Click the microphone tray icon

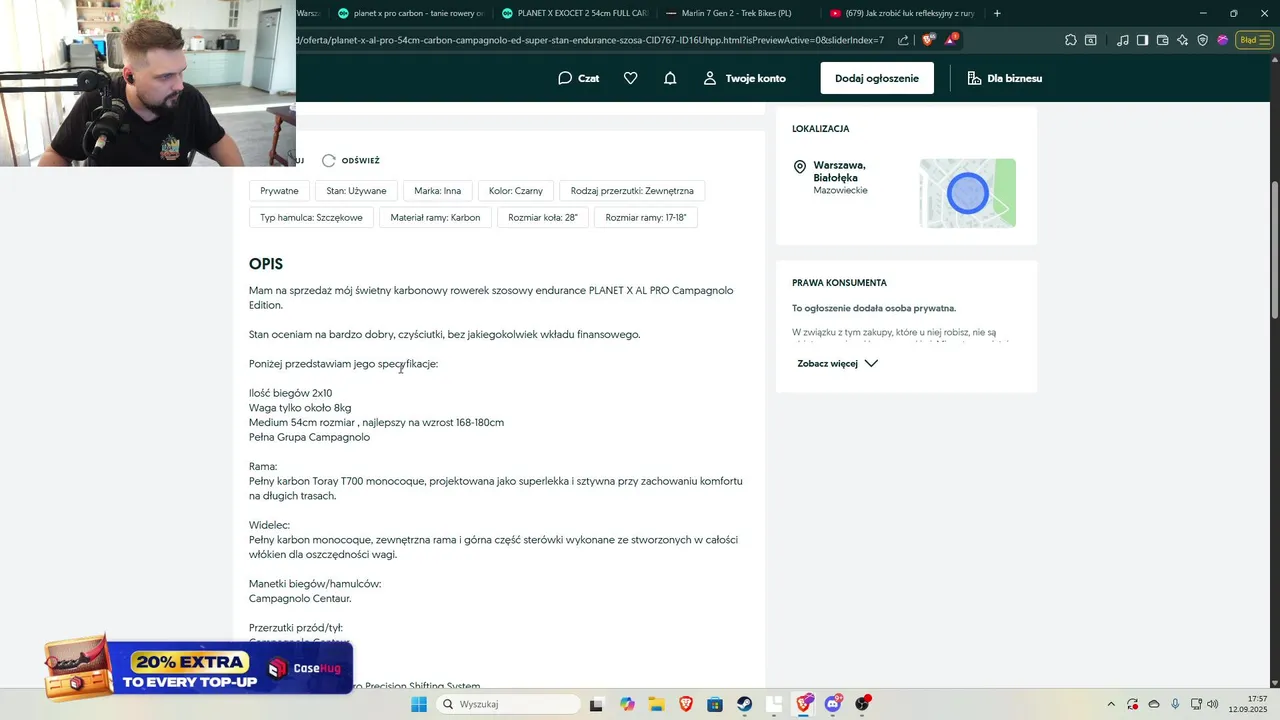[1175, 704]
